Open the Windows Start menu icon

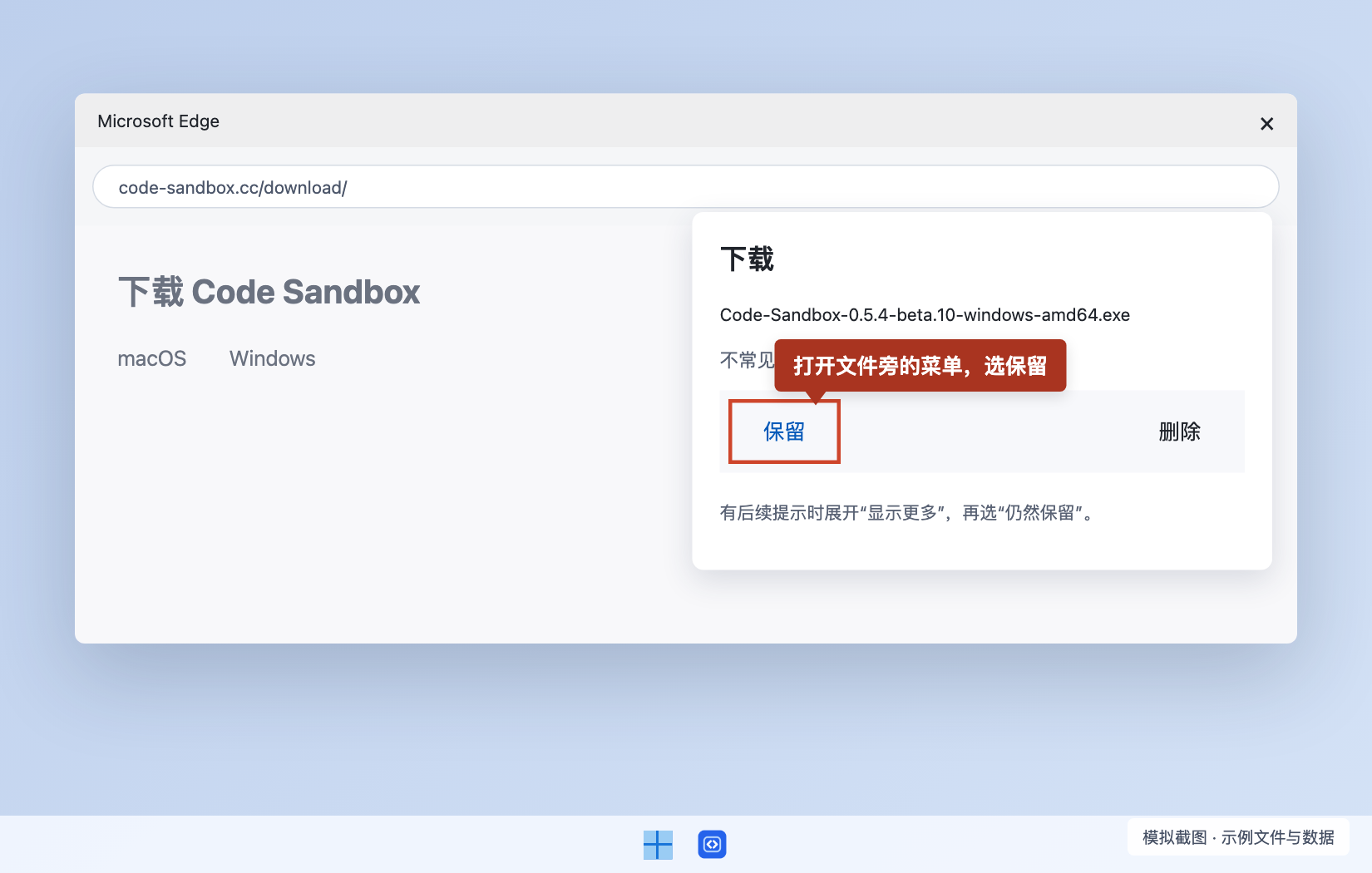[x=658, y=845]
